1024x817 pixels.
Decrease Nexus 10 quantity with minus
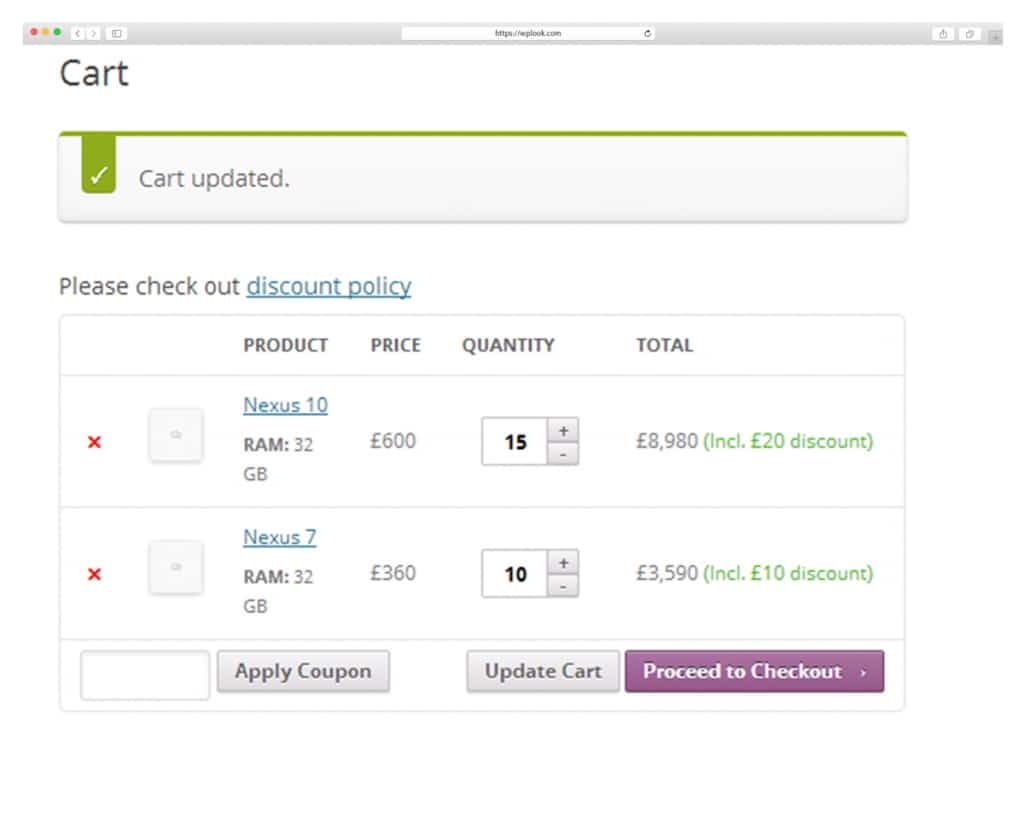(x=563, y=454)
